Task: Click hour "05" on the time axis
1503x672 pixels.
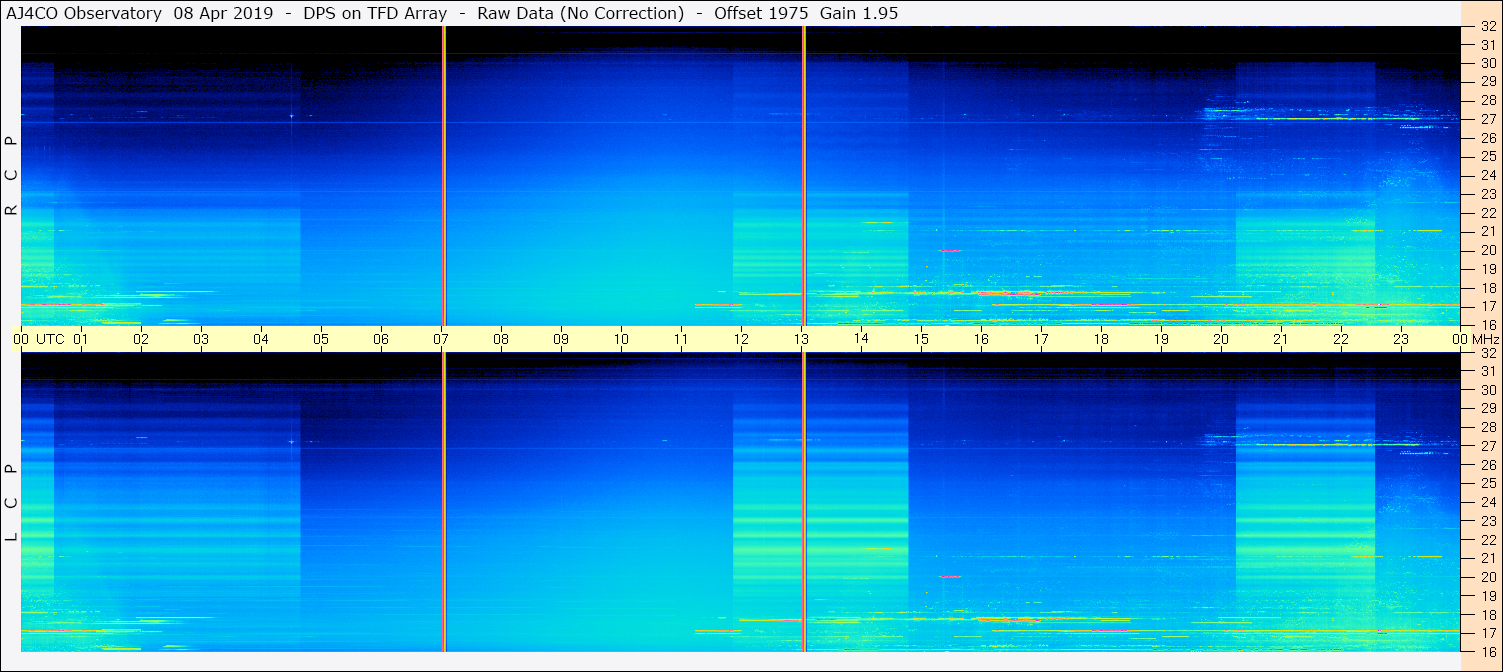Action: click(x=321, y=339)
